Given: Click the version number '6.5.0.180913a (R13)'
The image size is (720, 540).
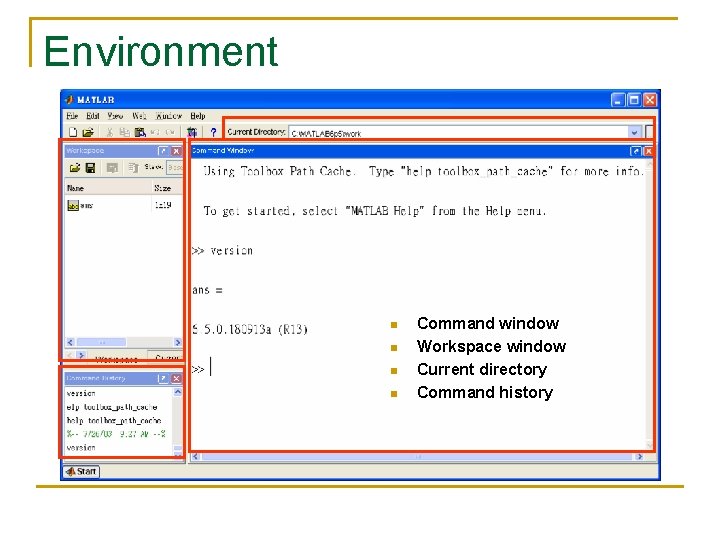Looking at the screenshot, I should pyautogui.click(x=250, y=329).
